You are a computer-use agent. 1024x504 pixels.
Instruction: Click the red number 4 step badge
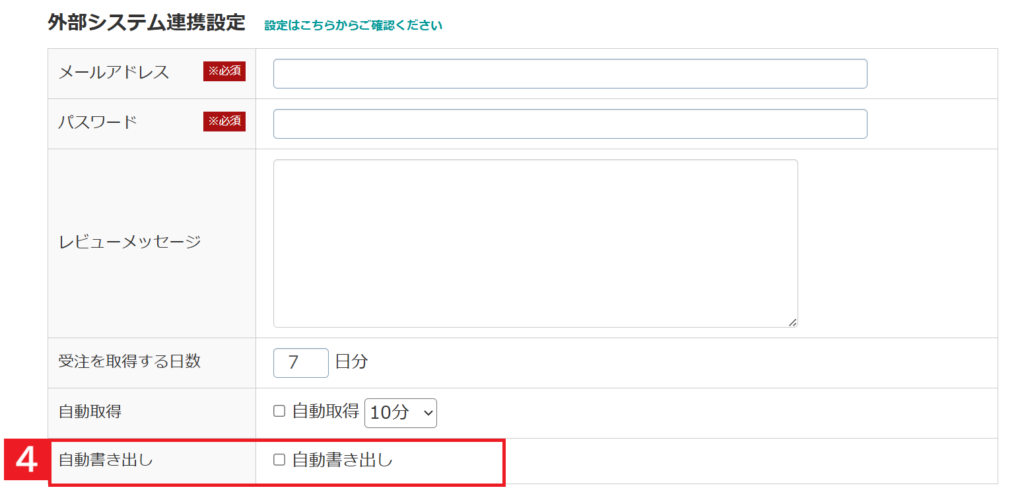tap(28, 461)
